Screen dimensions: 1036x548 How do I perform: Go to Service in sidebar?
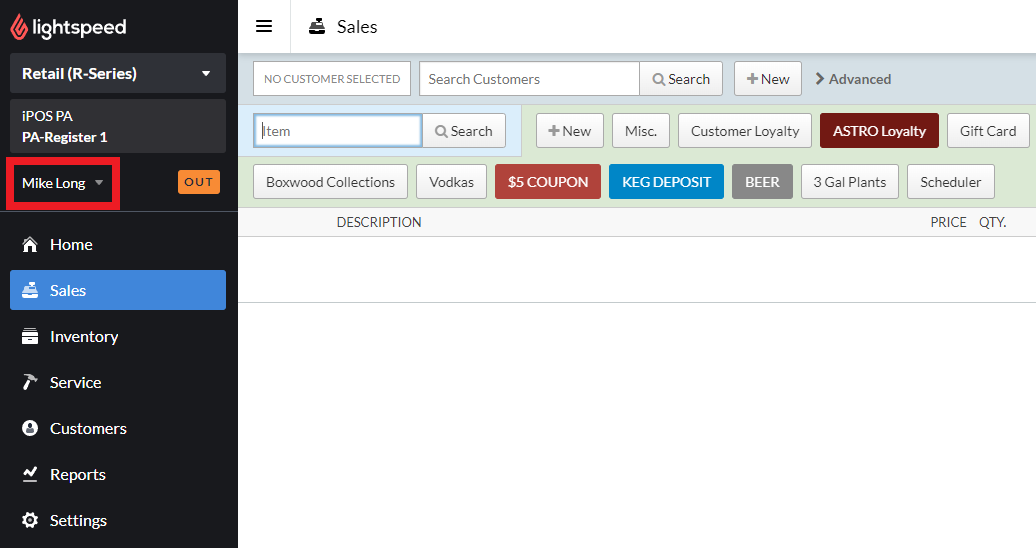pos(75,383)
